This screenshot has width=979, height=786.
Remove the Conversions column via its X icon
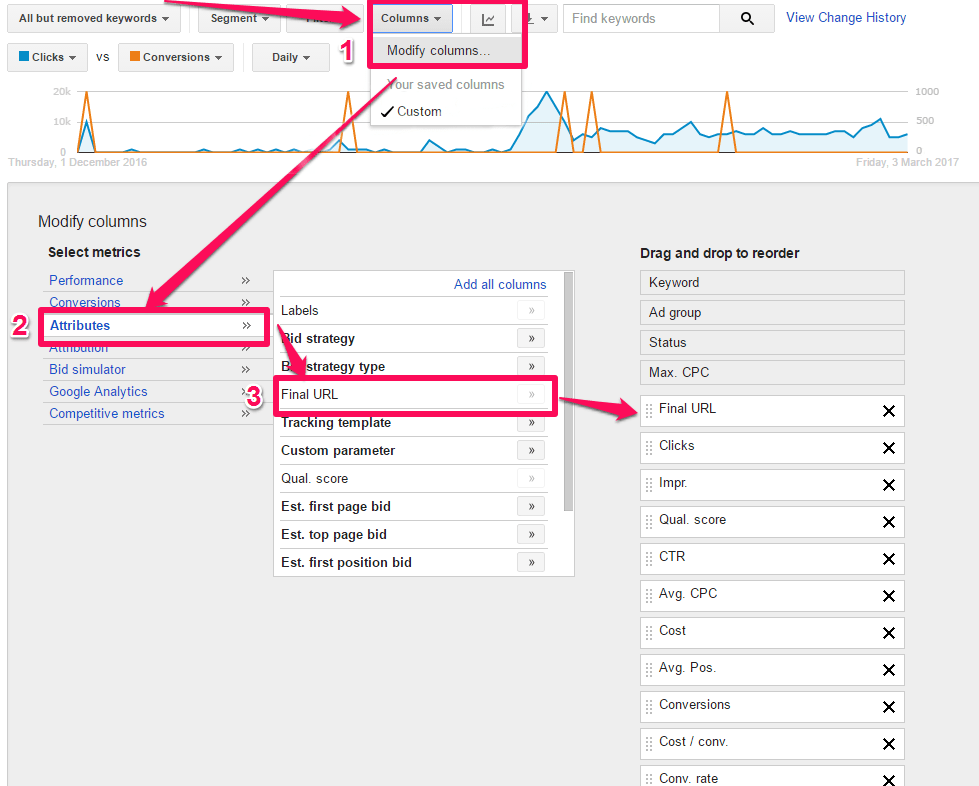(x=888, y=706)
